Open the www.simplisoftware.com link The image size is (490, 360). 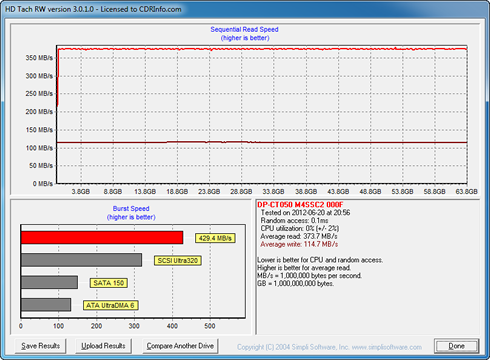coord(387,347)
